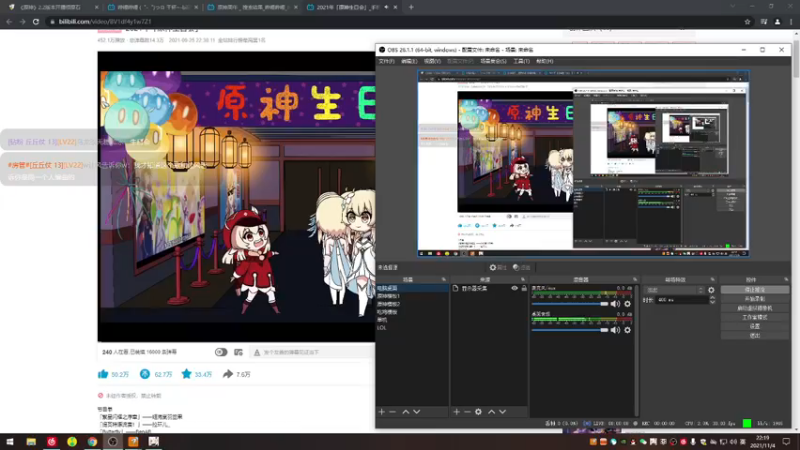
Task: Pop out the scenes dock using its header icon
Action: coord(443,280)
